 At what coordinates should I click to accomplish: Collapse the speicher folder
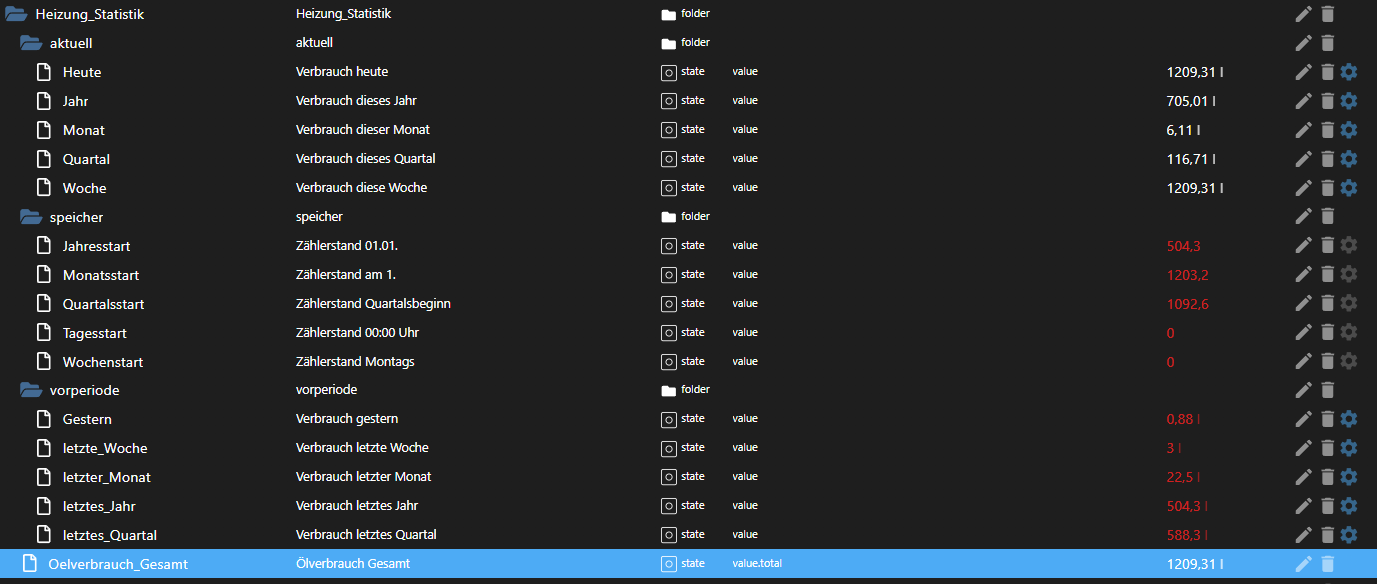31,216
